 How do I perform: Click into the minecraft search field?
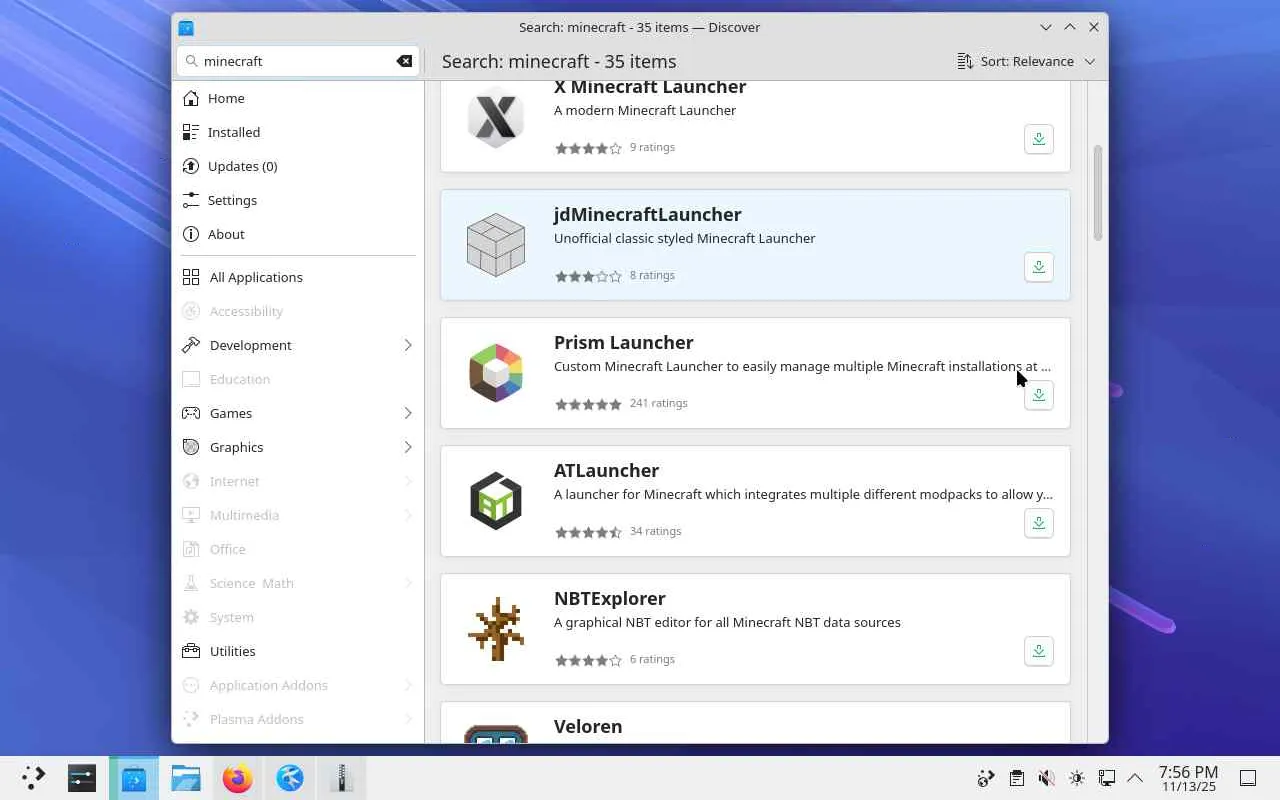[x=297, y=61]
